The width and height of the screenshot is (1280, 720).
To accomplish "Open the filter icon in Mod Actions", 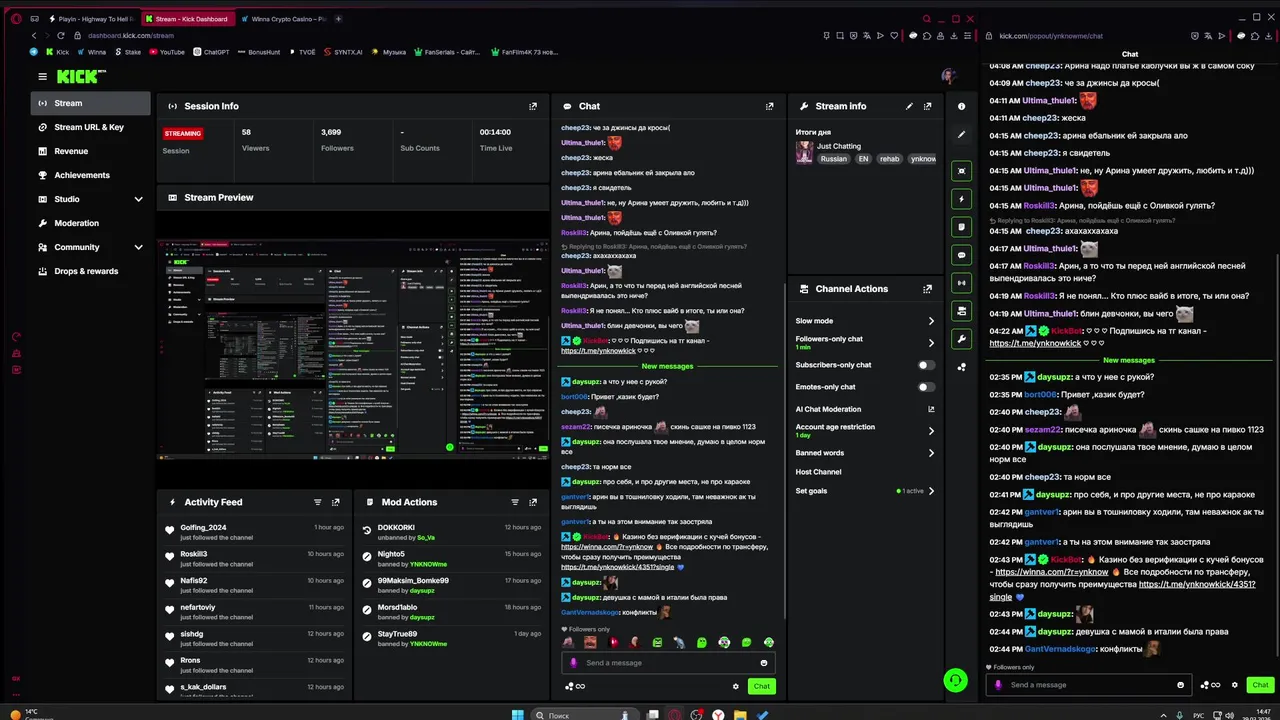I will click(x=516, y=502).
